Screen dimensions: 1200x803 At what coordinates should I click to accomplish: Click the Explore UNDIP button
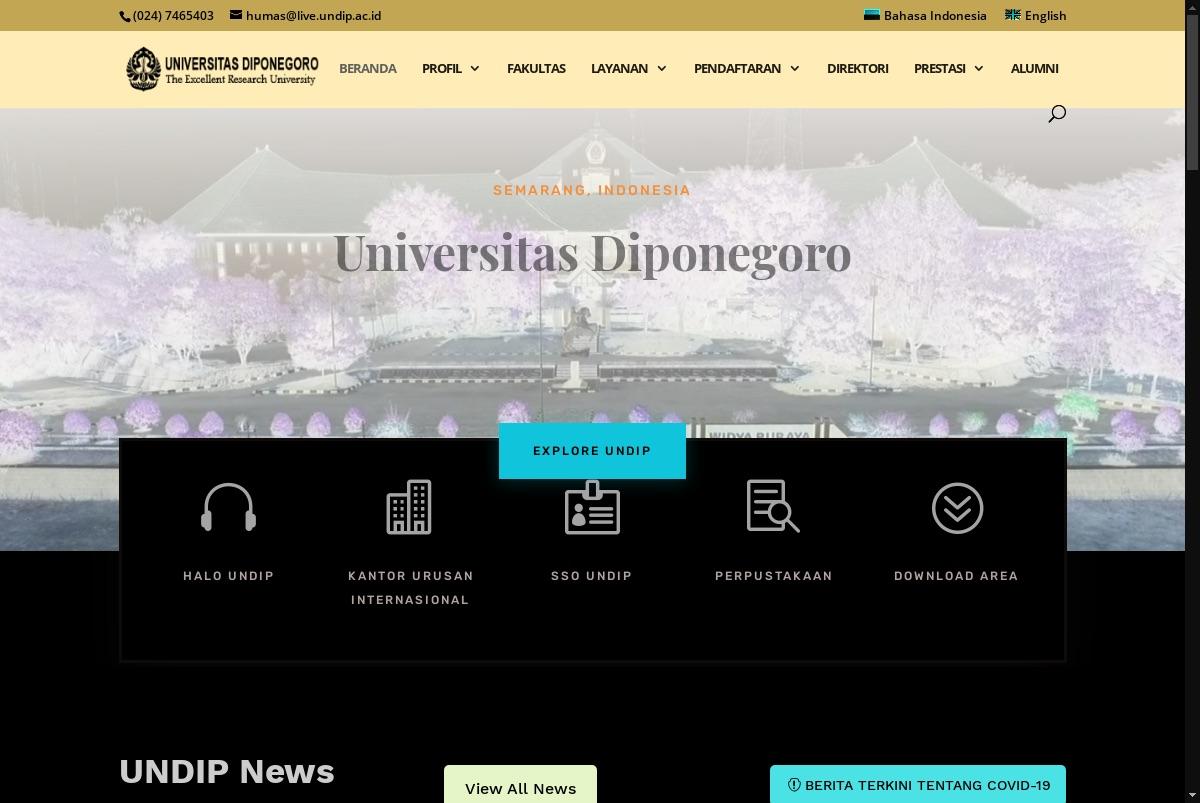pos(592,451)
